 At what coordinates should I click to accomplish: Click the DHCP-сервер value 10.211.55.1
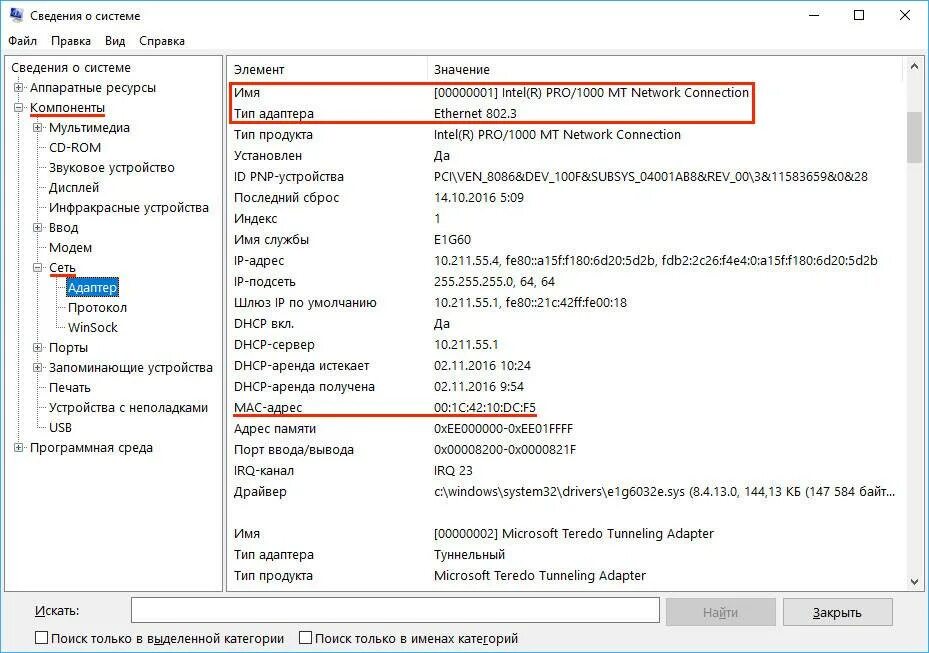pyautogui.click(x=466, y=345)
